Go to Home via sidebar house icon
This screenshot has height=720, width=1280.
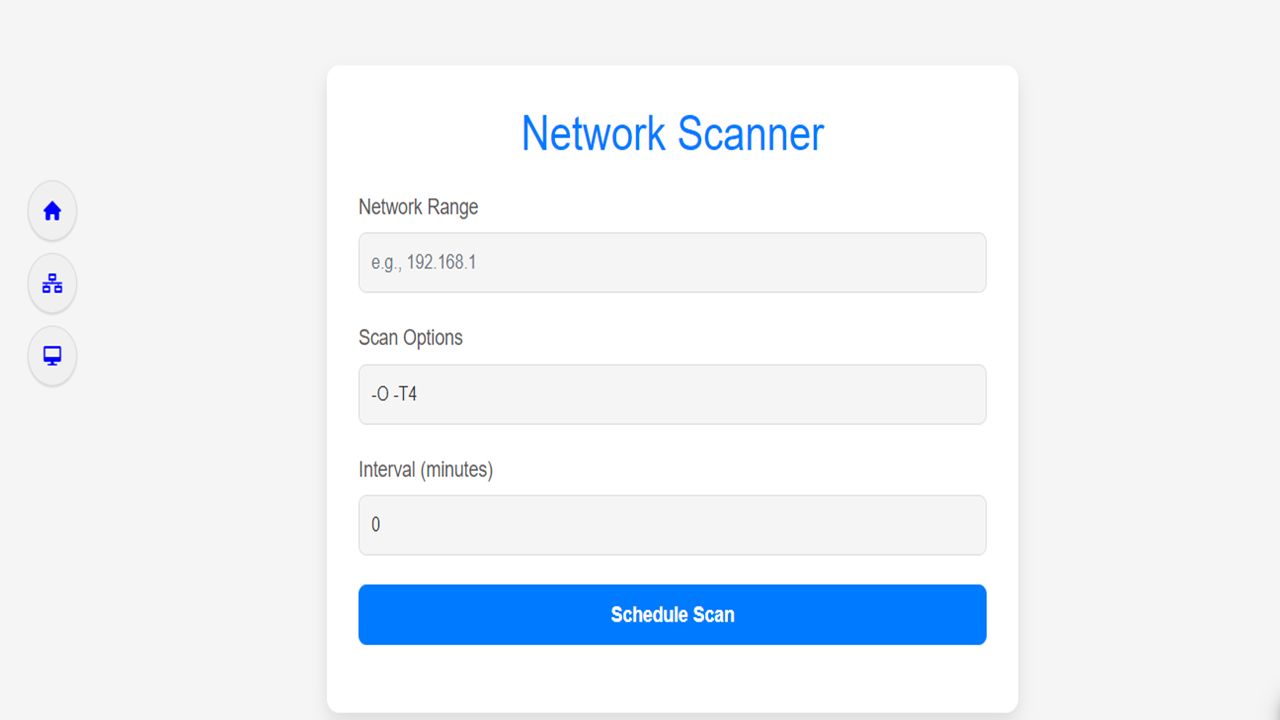pyautogui.click(x=52, y=211)
